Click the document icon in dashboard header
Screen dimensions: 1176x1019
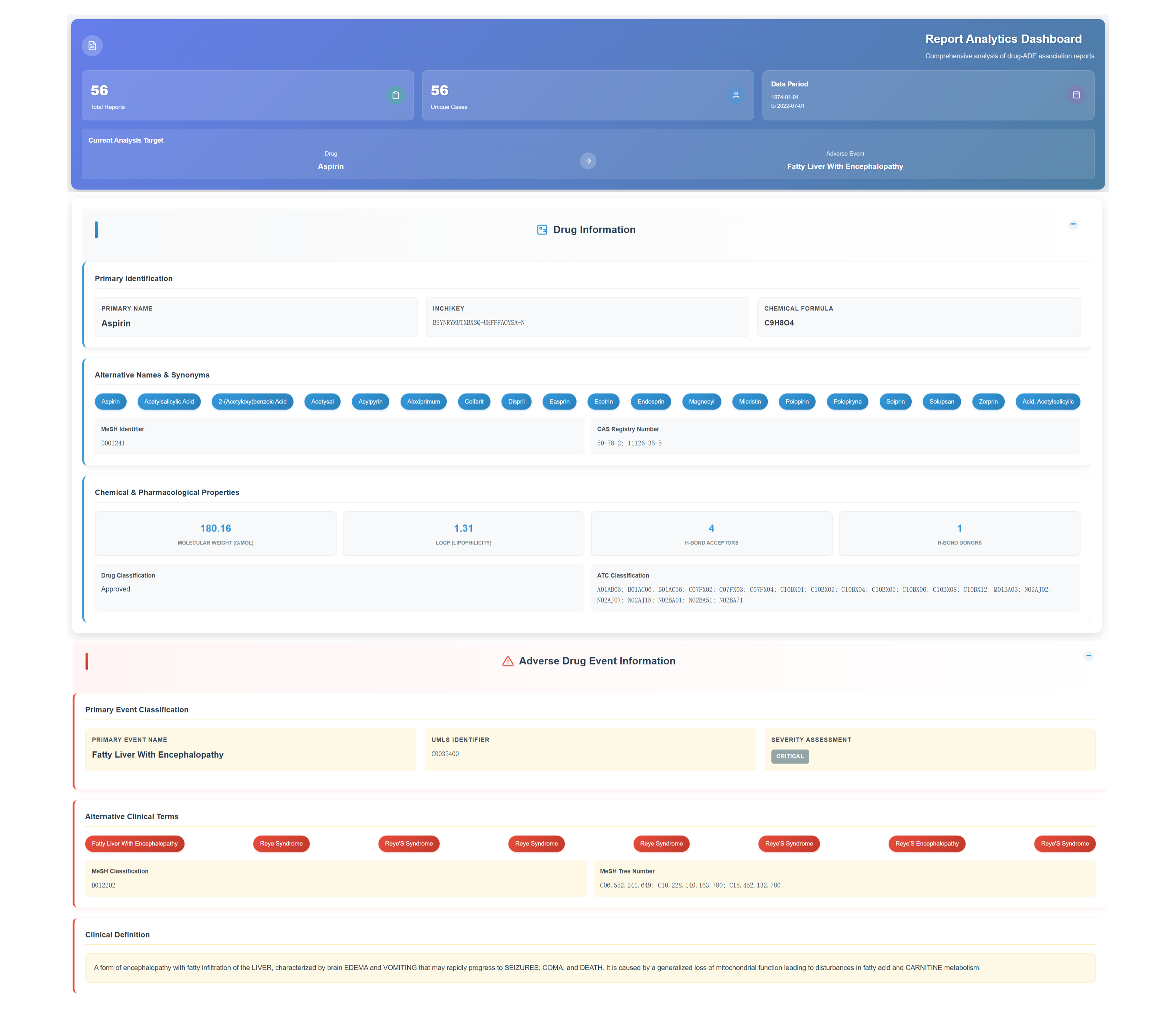[92, 46]
